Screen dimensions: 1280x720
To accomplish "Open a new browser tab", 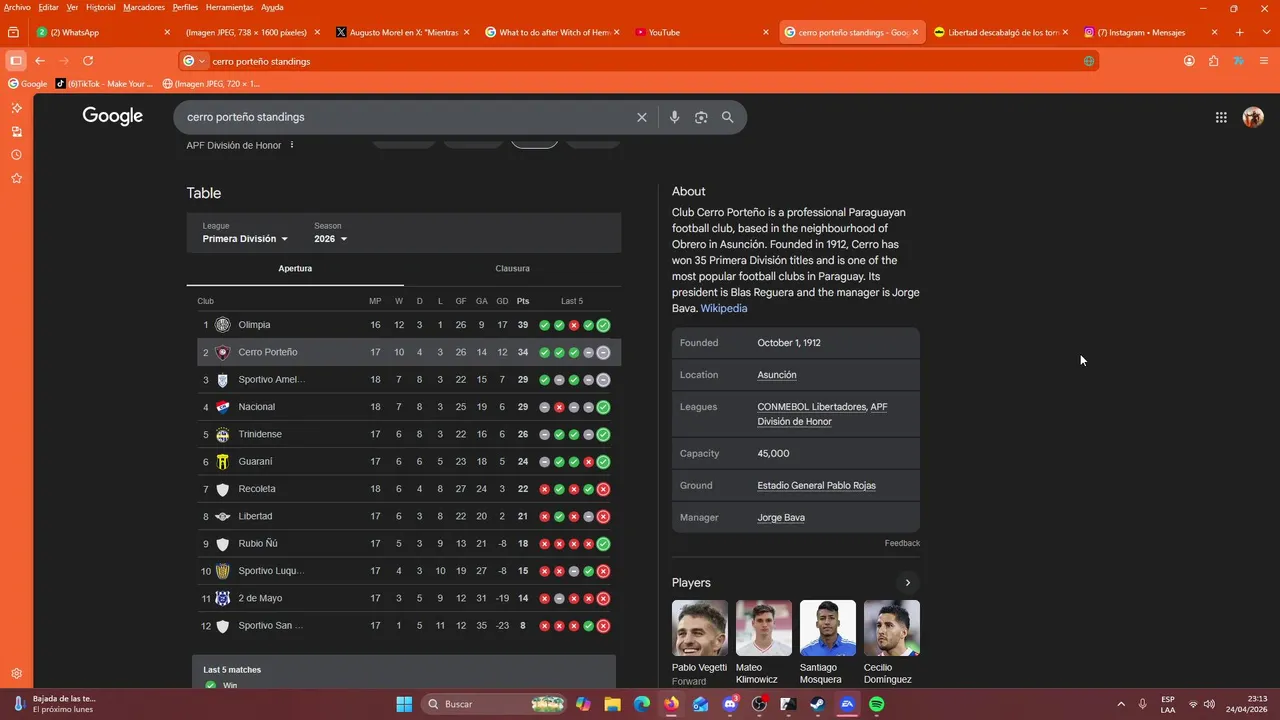I will tap(1240, 32).
